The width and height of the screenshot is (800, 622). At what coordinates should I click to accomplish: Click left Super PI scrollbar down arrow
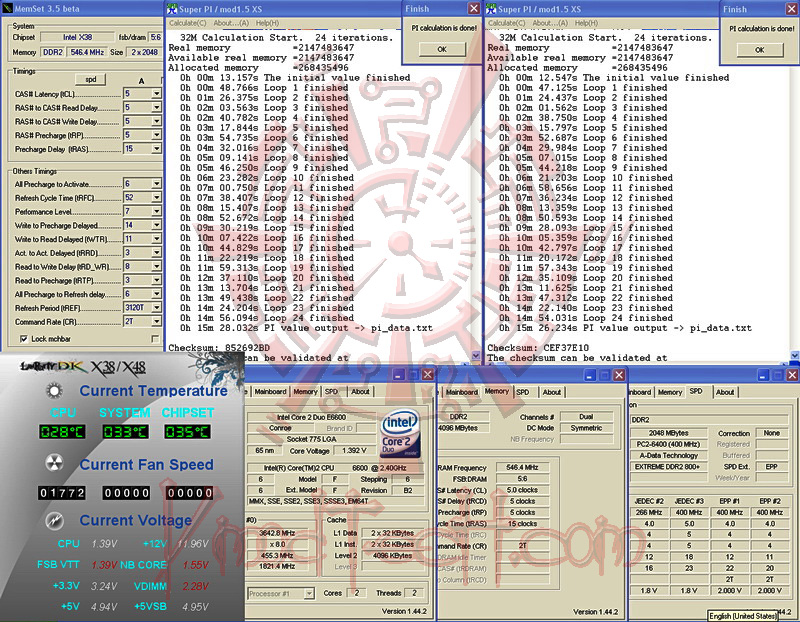pyautogui.click(x=476, y=355)
